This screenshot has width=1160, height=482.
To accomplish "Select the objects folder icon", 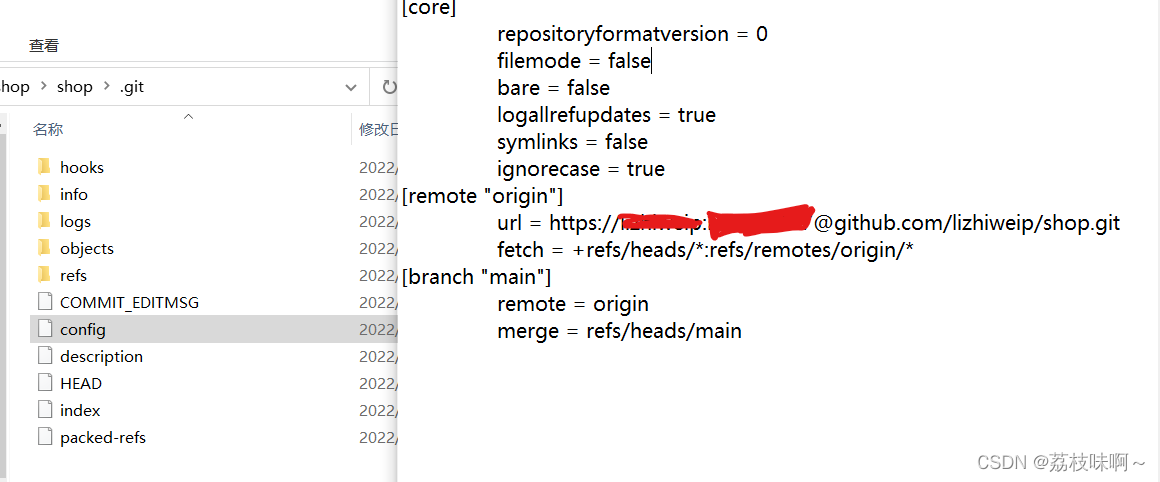I will pyautogui.click(x=44, y=248).
